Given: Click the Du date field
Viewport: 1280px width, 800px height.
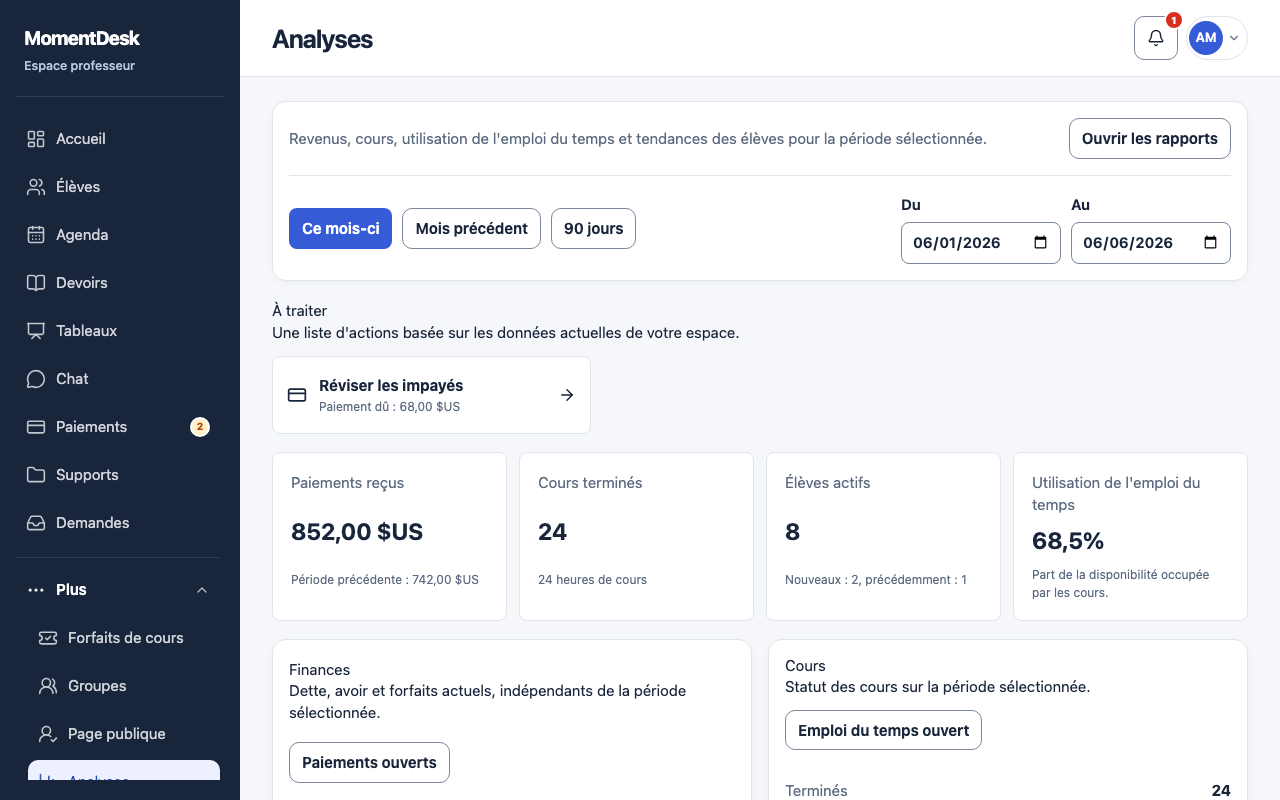Looking at the screenshot, I should [x=981, y=243].
